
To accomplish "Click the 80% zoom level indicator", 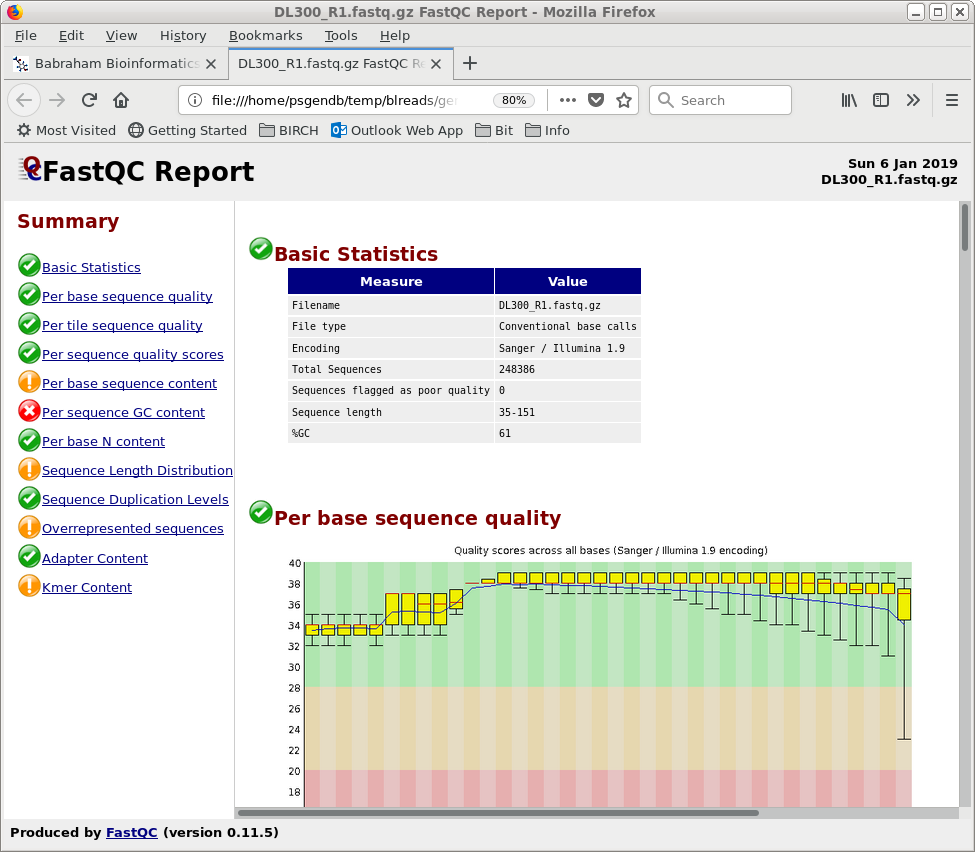I will 514,100.
